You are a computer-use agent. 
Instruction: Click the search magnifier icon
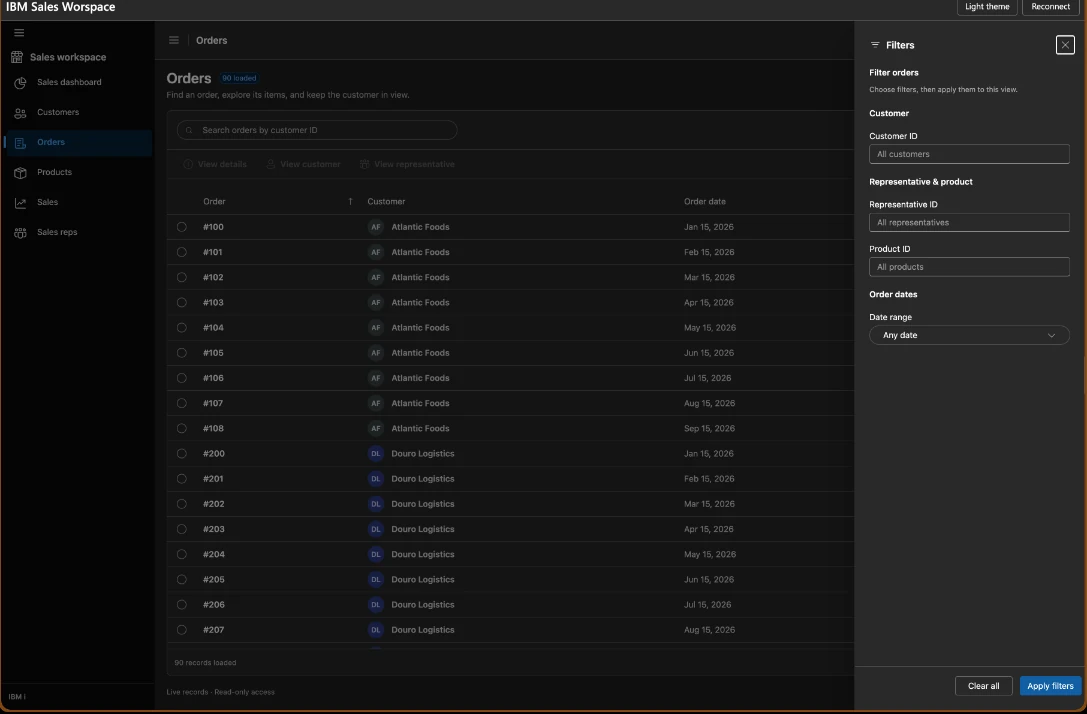click(189, 130)
